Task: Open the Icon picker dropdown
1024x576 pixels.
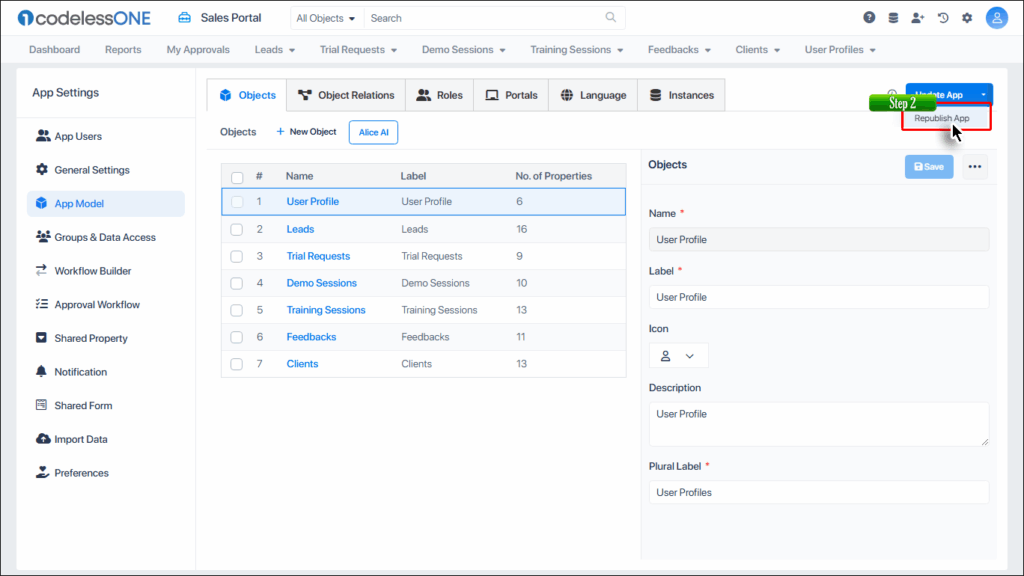Action: (678, 356)
